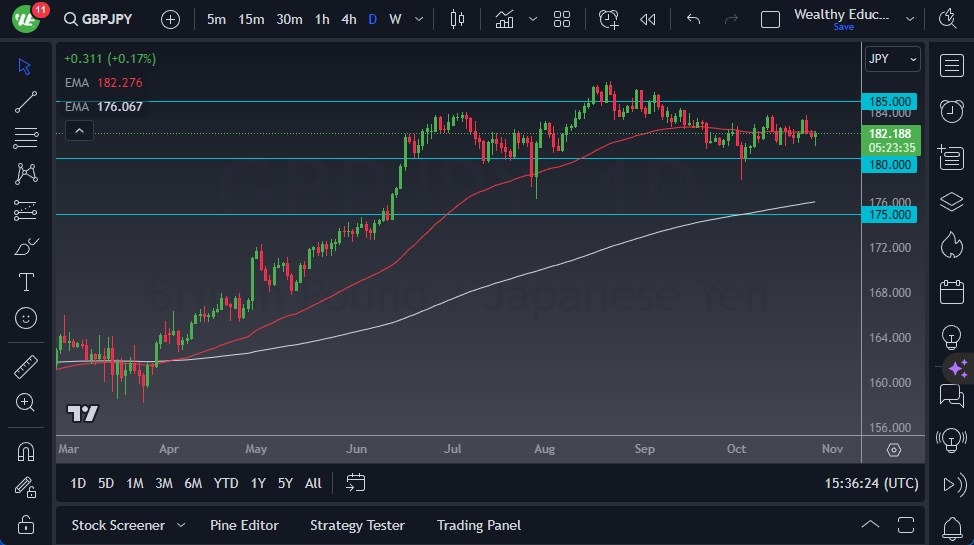Open the Calendar panel icon
The width and height of the screenshot is (974, 545).
coord(951,292)
